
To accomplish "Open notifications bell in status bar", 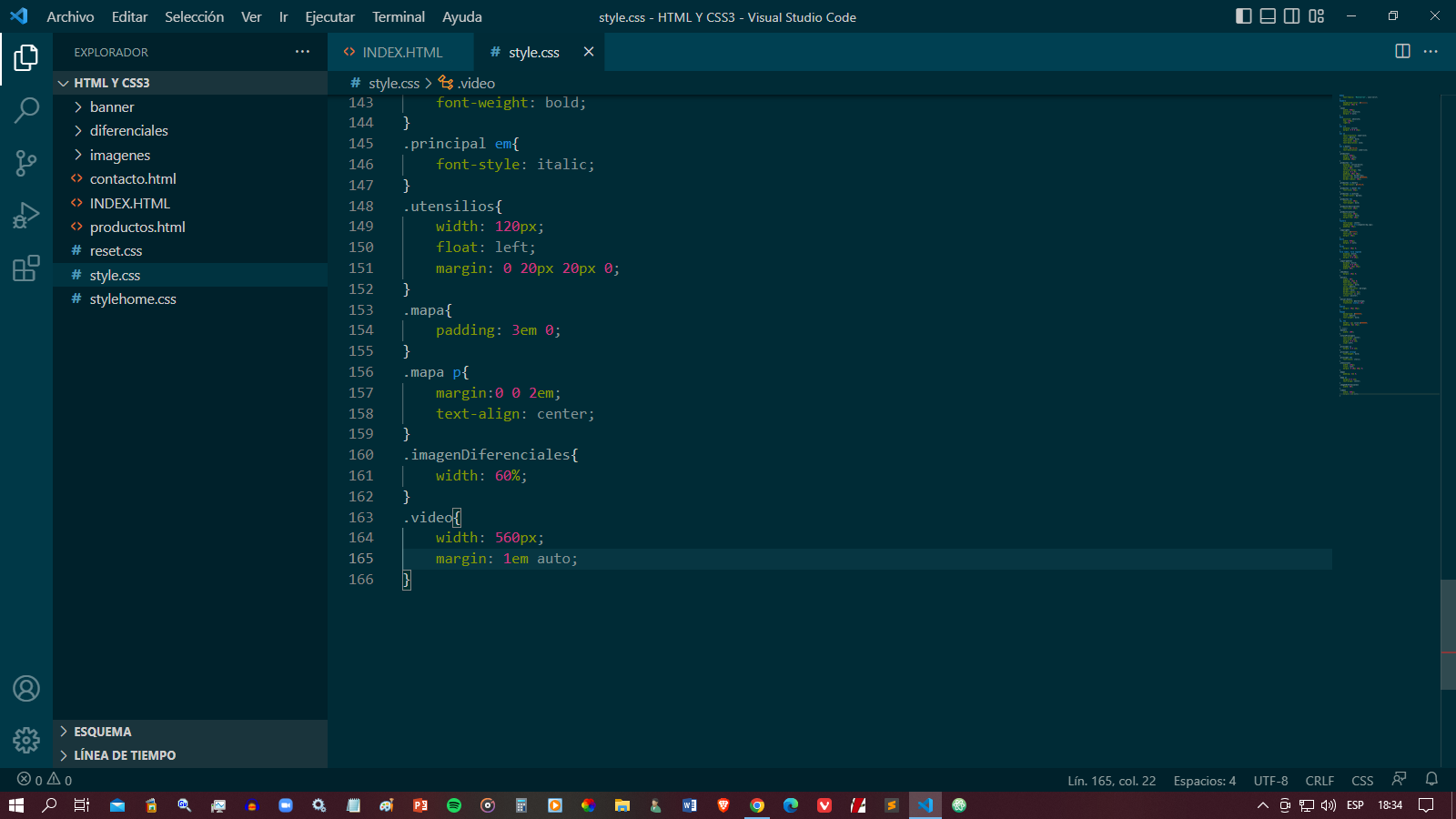I will [x=1431, y=780].
